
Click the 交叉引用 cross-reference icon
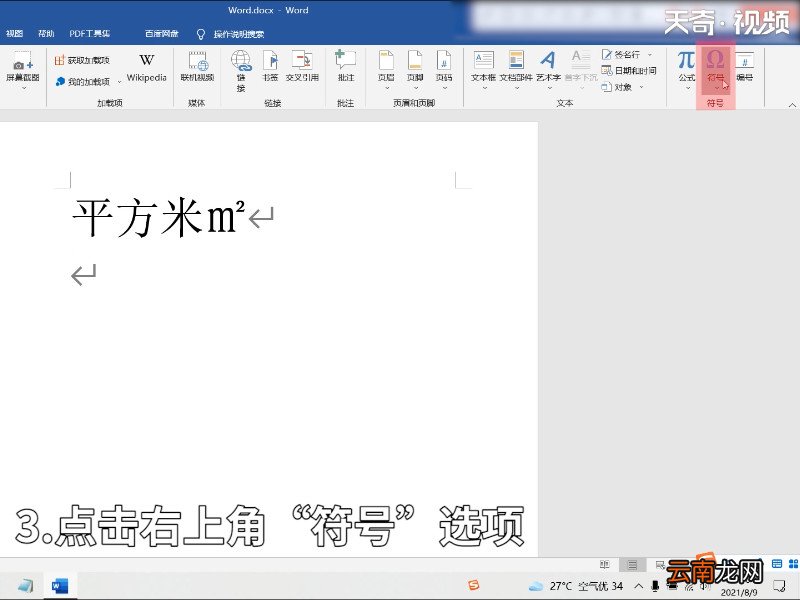tap(302, 60)
